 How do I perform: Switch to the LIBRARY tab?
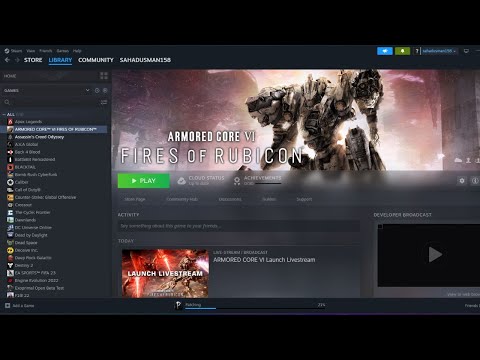[60, 60]
